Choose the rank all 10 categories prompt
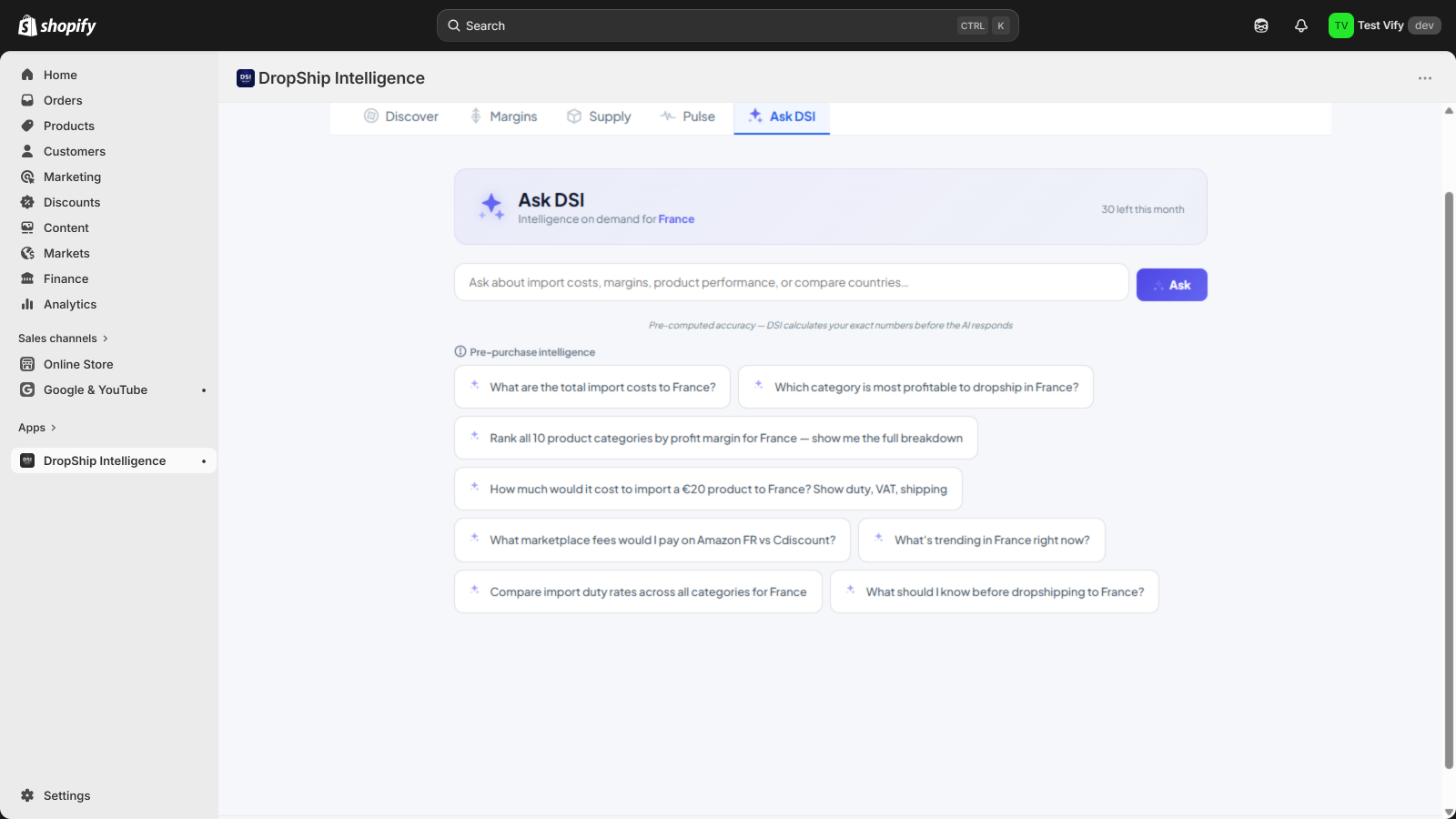The image size is (1456, 819). (716, 438)
